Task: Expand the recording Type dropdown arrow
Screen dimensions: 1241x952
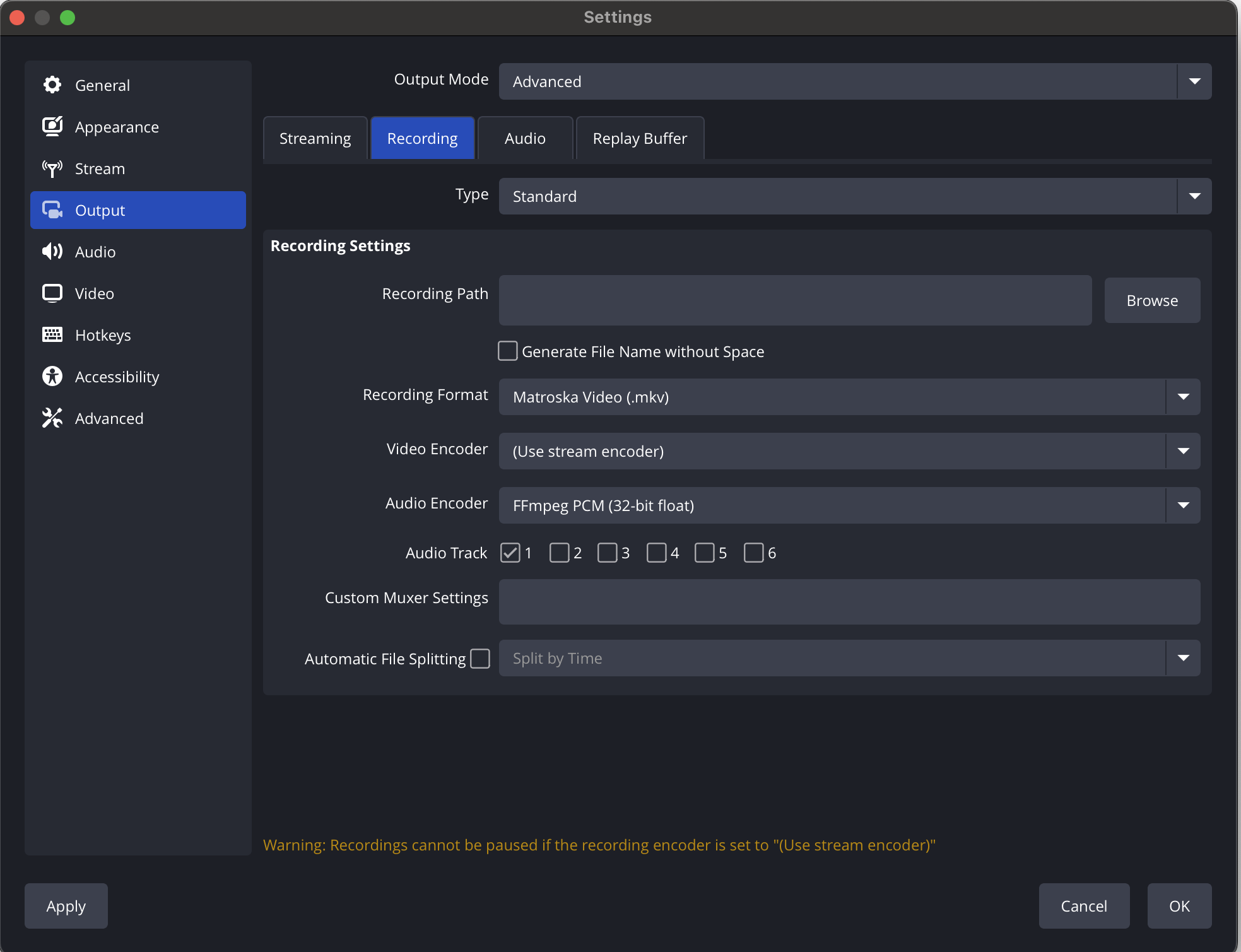Action: pyautogui.click(x=1194, y=196)
